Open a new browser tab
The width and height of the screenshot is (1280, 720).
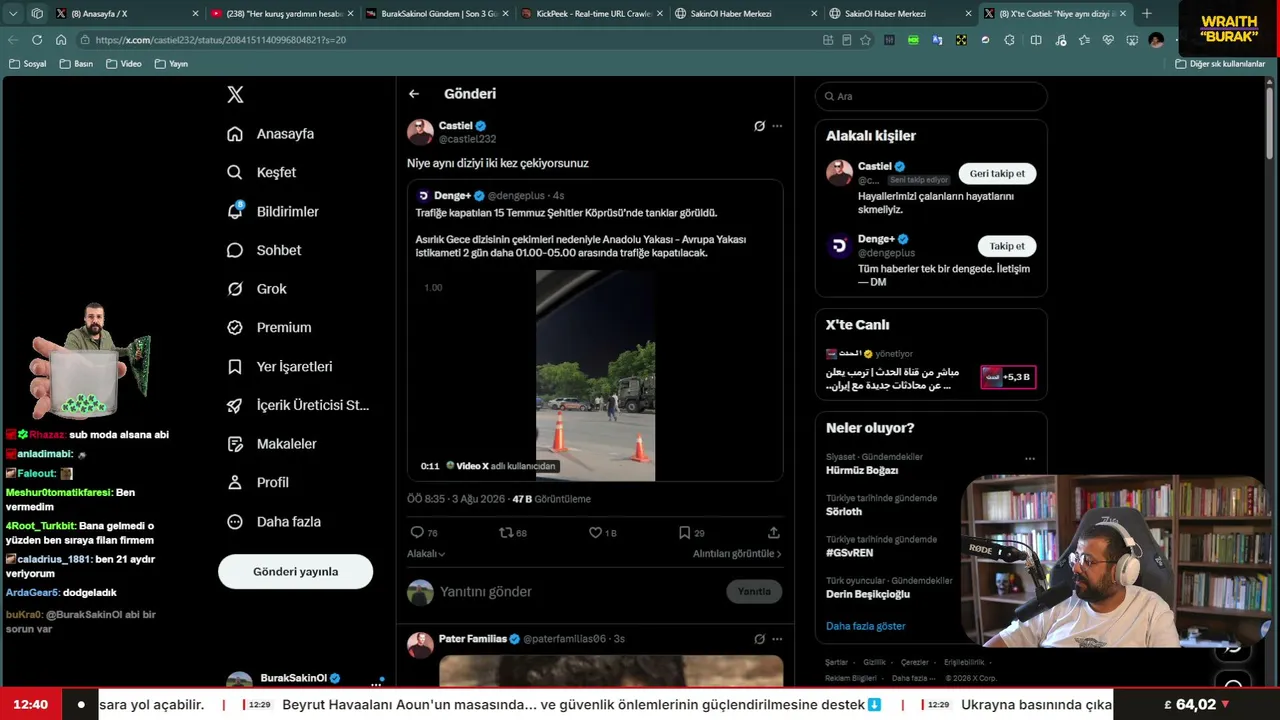click(1146, 14)
